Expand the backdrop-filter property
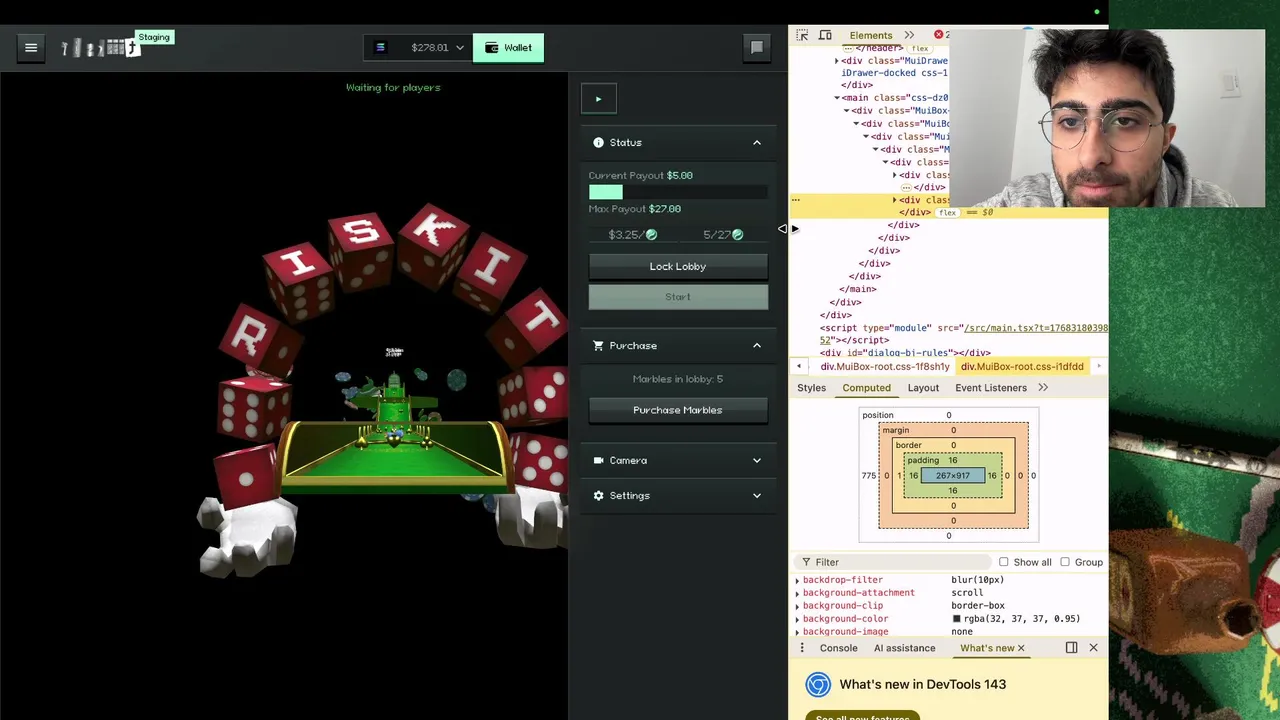This screenshot has height=720, width=1280. (x=798, y=580)
